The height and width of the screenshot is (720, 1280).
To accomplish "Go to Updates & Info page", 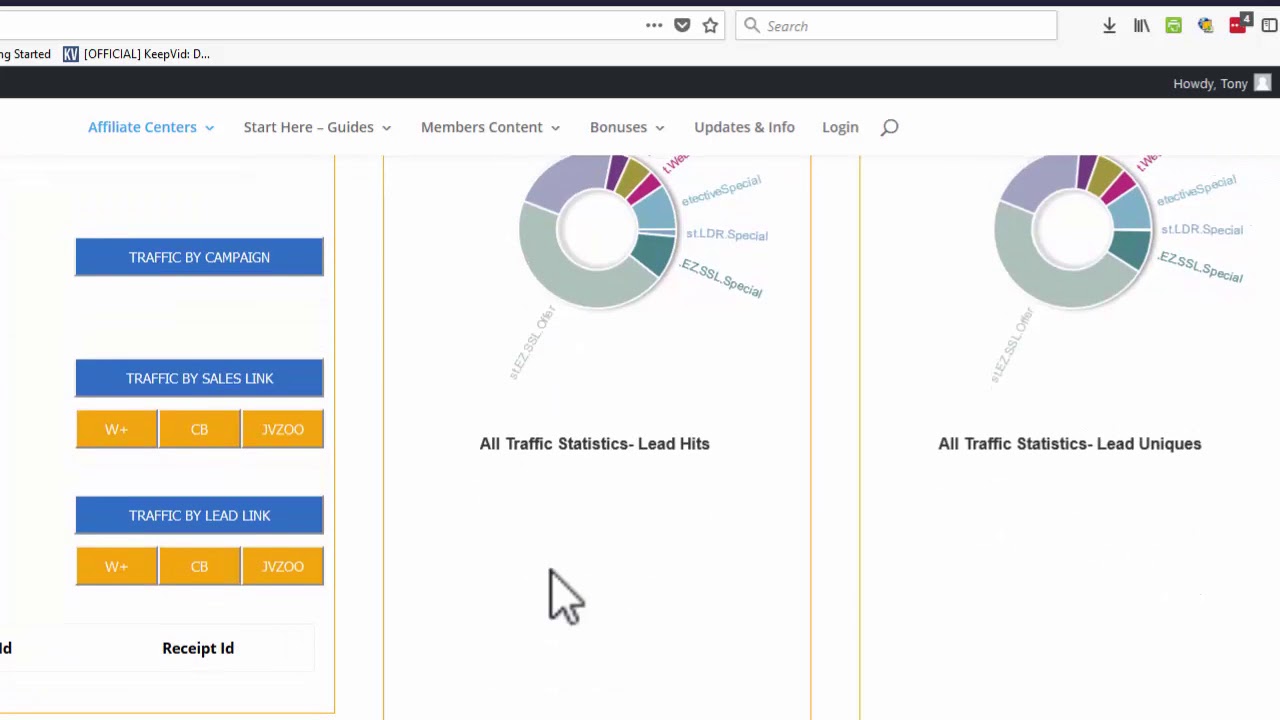I will click(x=744, y=127).
